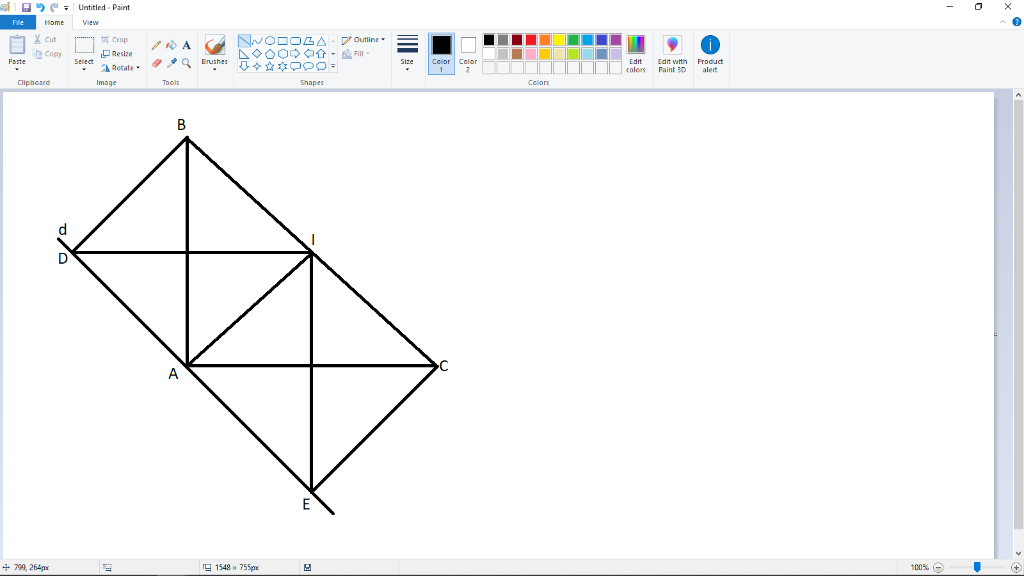Select the Rounded rectangle shape
The height and width of the screenshot is (576, 1024).
(x=295, y=40)
